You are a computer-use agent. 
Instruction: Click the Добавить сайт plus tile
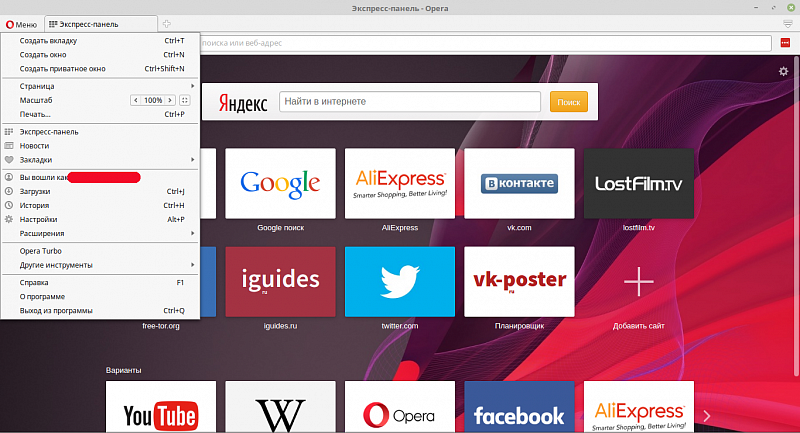tap(639, 282)
